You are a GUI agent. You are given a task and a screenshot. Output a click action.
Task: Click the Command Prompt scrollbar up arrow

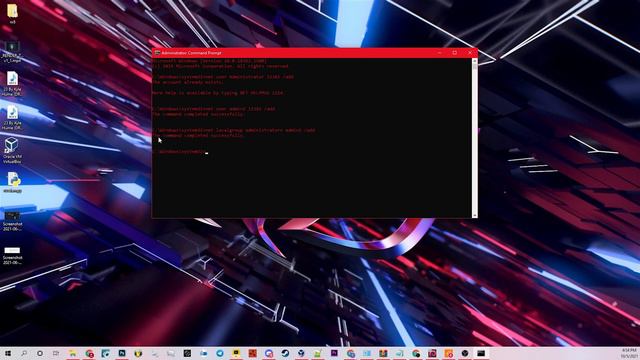[474, 61]
